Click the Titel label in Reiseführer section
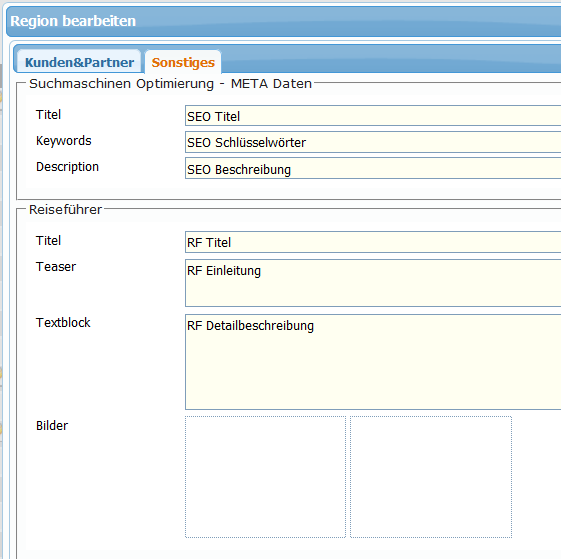This screenshot has height=559, width=561. click(48, 240)
